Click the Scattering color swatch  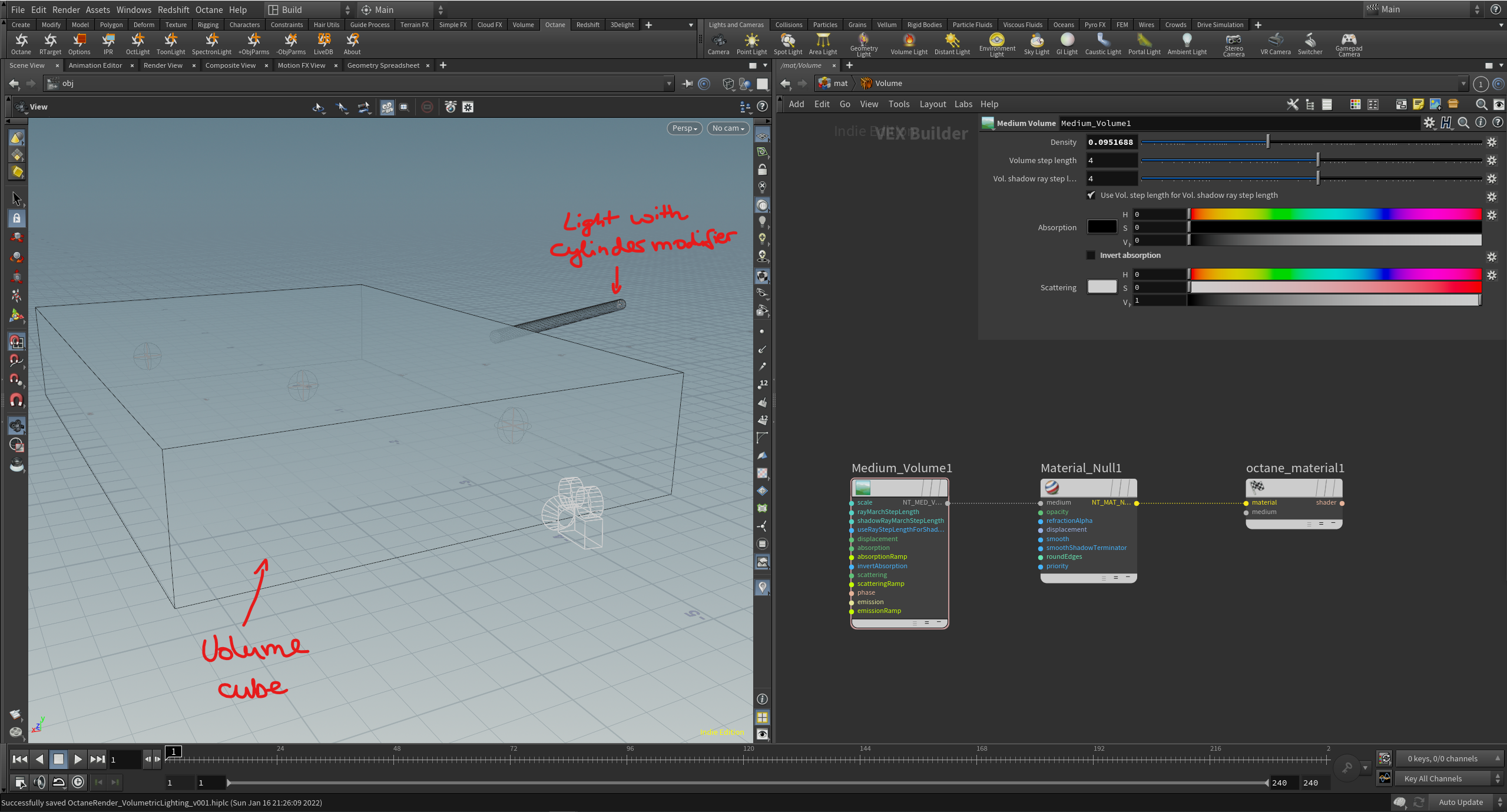coord(1102,287)
